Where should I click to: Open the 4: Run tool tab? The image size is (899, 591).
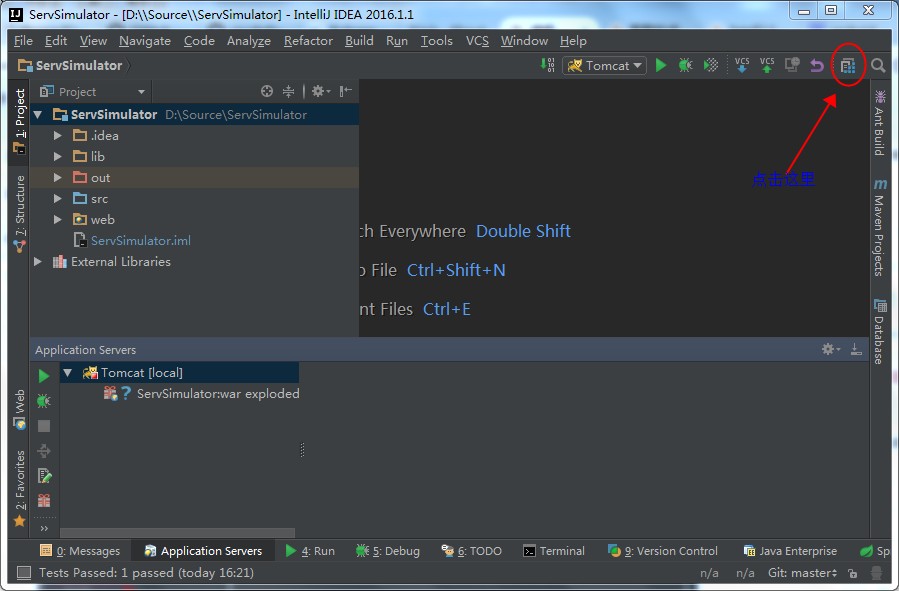click(310, 551)
